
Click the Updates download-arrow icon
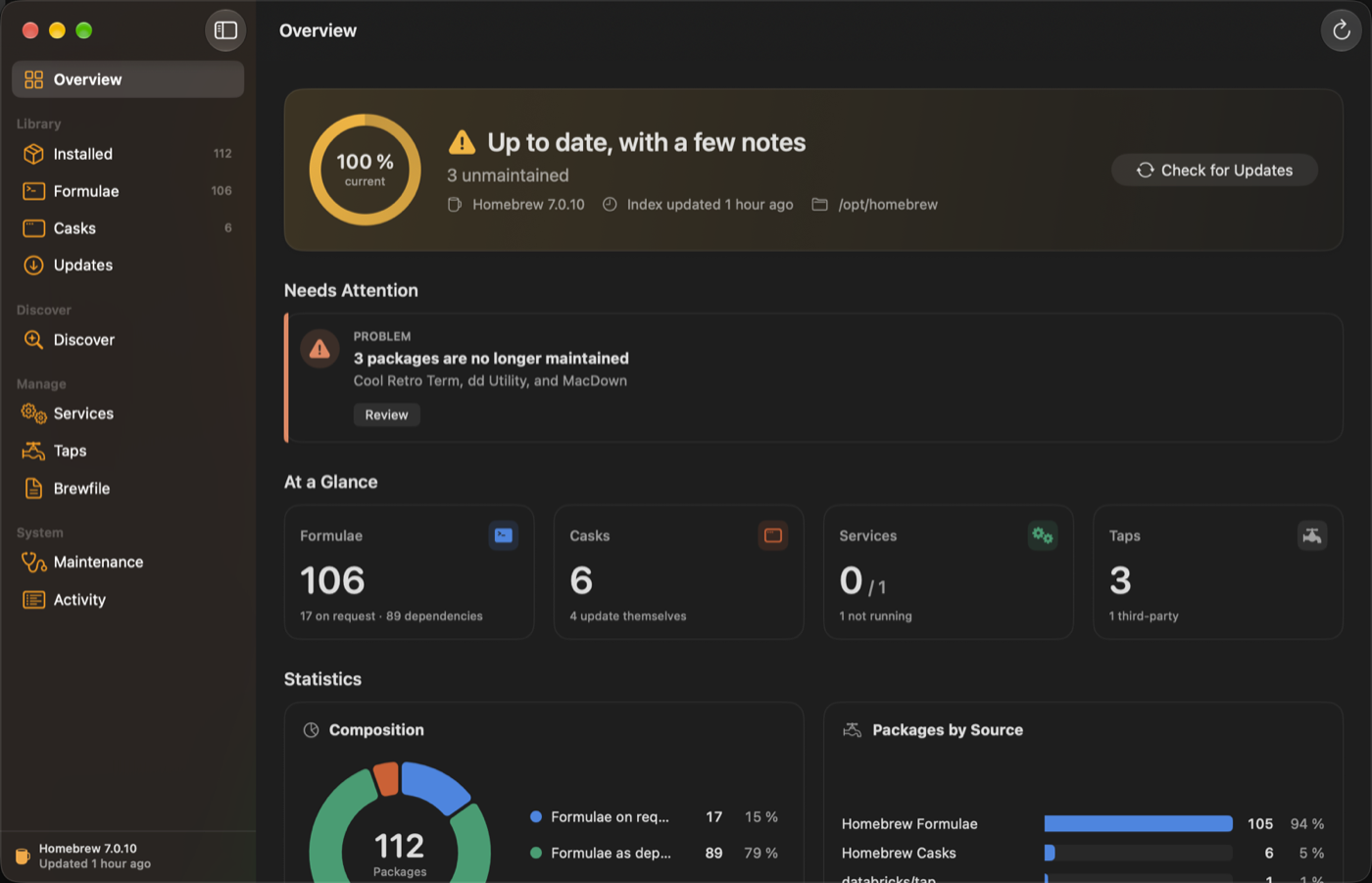coord(33,265)
